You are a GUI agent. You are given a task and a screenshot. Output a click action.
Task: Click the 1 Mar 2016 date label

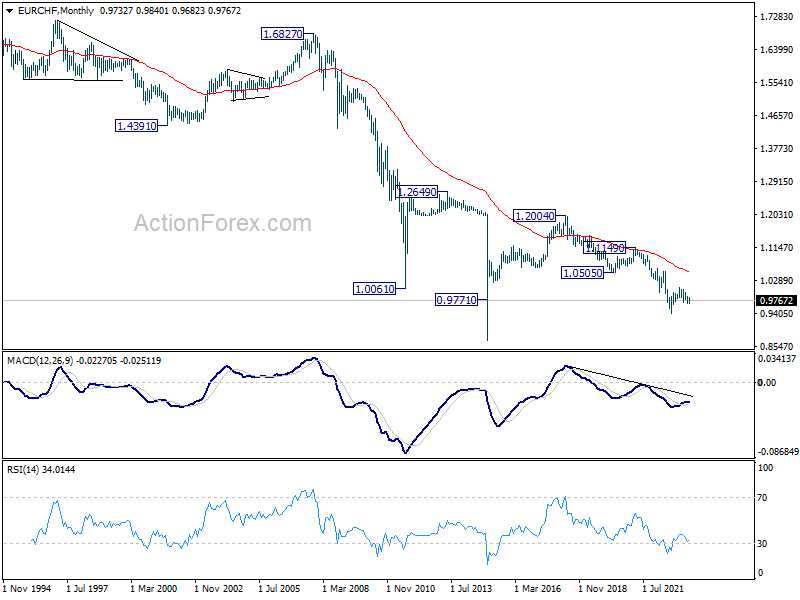[x=537, y=588]
